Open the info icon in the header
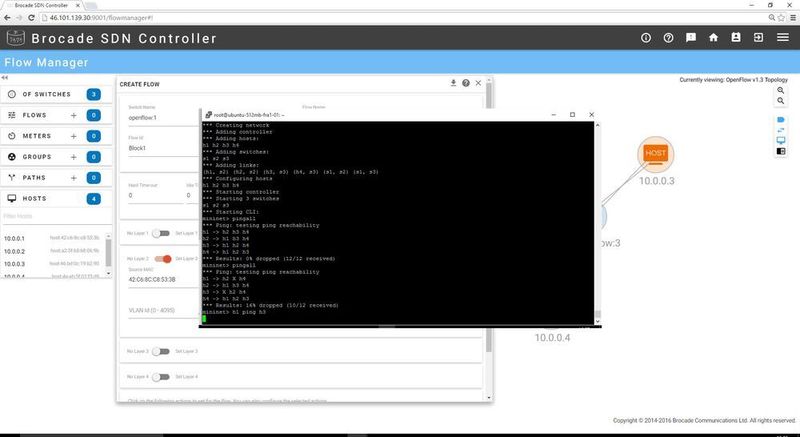The image size is (800, 437). pos(646,38)
